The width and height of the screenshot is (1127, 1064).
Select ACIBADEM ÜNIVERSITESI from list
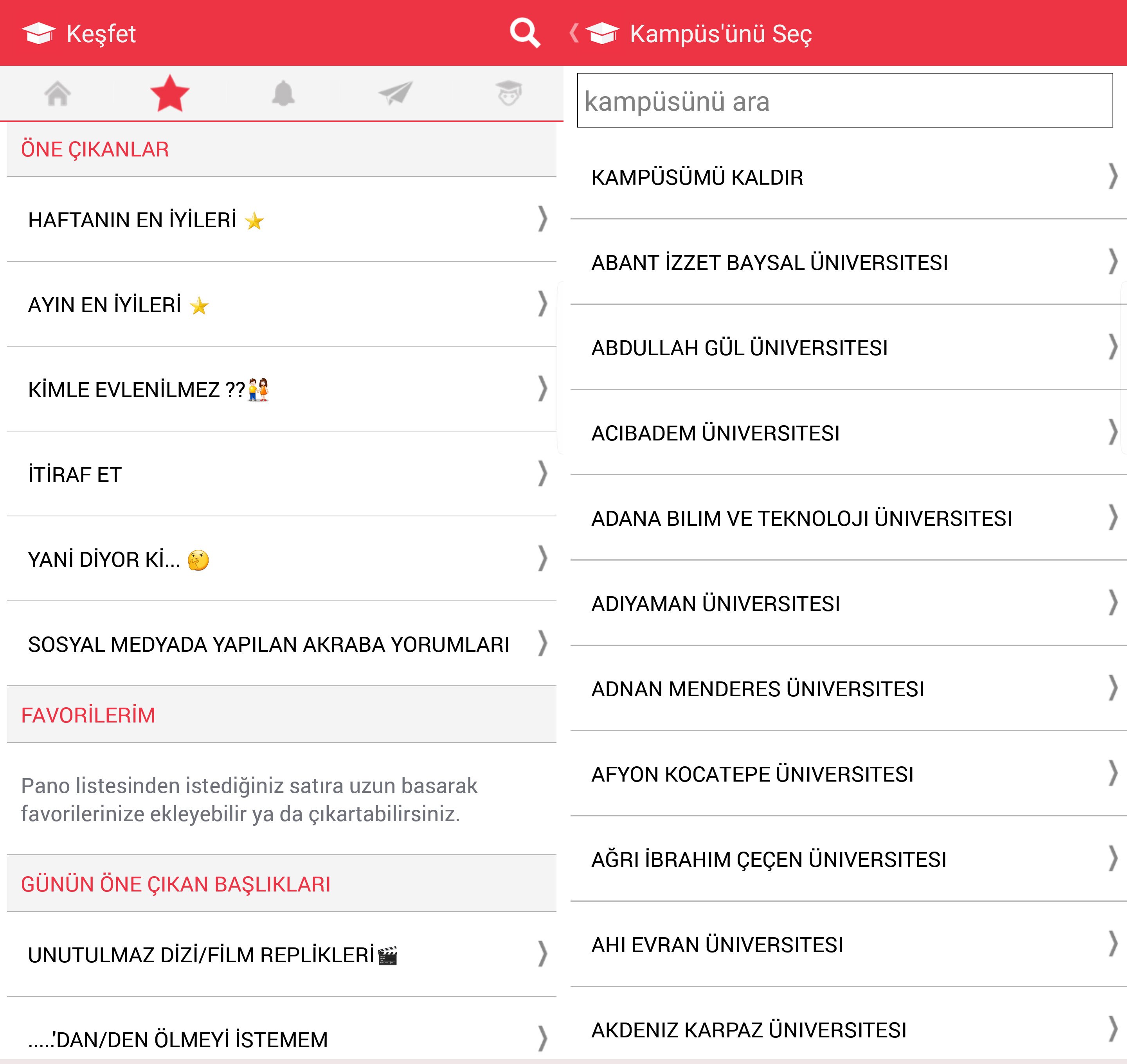715,433
